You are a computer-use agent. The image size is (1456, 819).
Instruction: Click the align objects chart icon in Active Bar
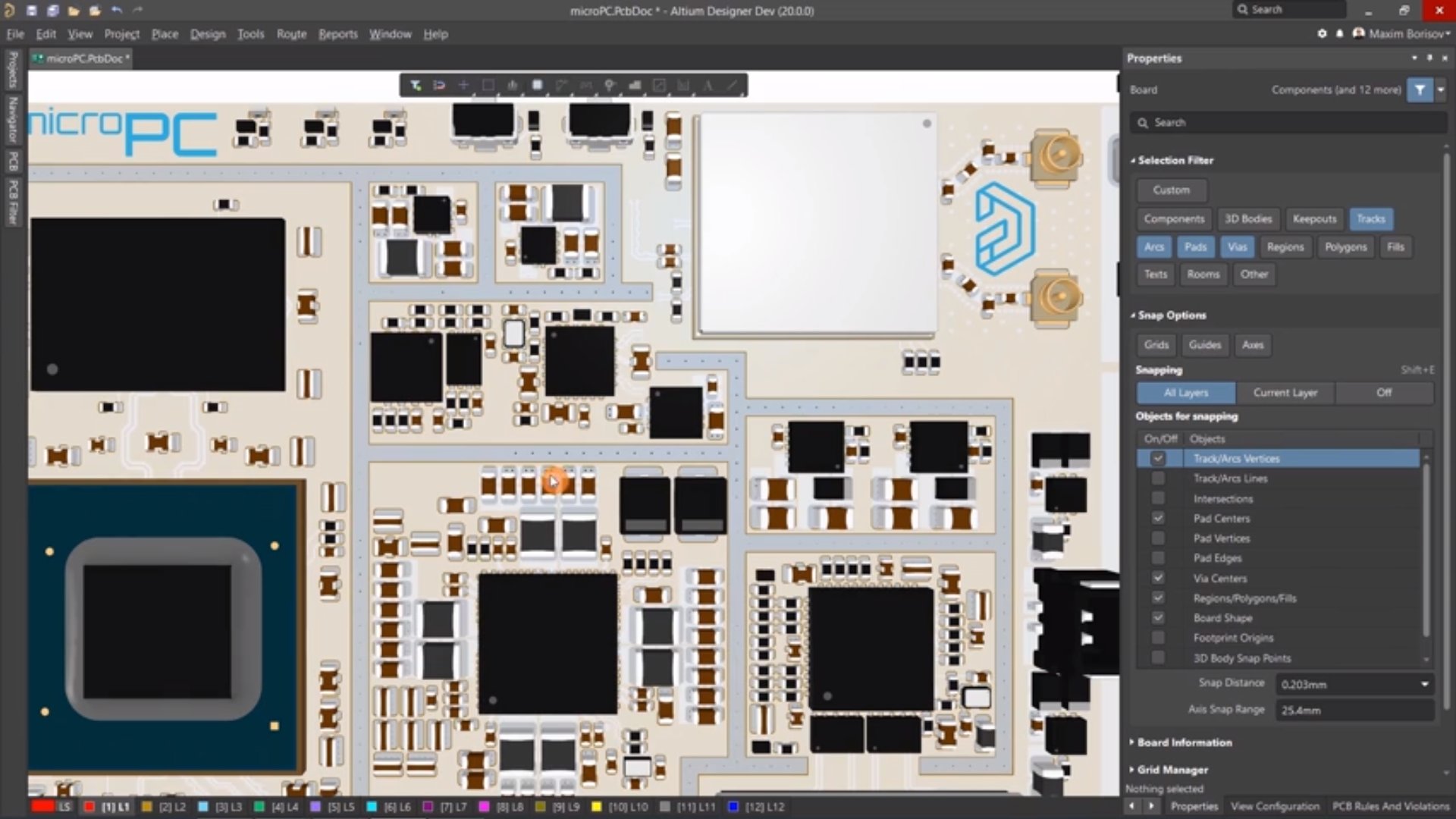coord(513,85)
